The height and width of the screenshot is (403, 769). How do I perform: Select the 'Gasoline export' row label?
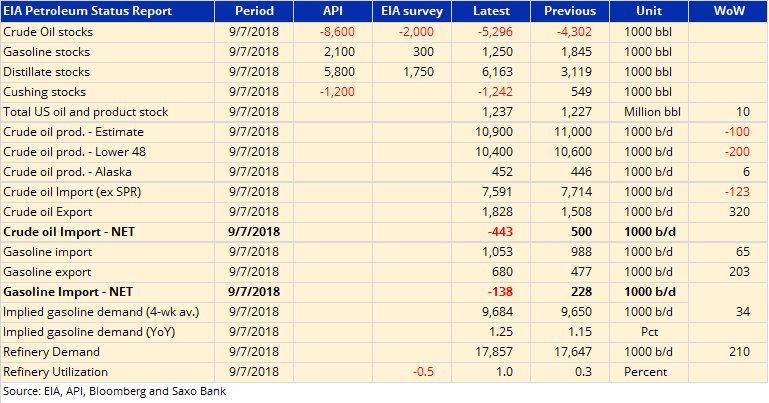point(47,272)
